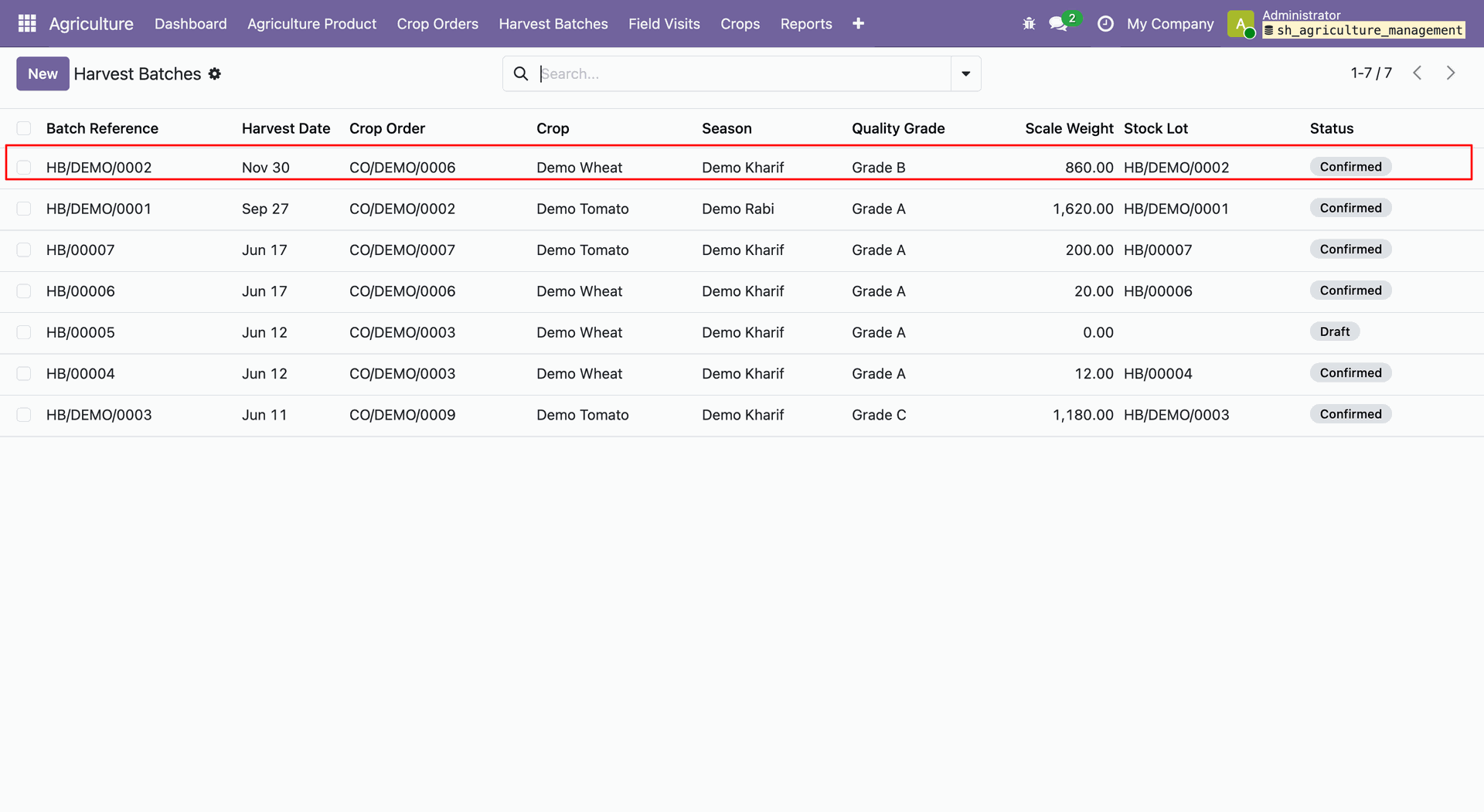Sort by Harvest Date column header
This screenshot has width=1484, height=812.
pyautogui.click(x=286, y=128)
